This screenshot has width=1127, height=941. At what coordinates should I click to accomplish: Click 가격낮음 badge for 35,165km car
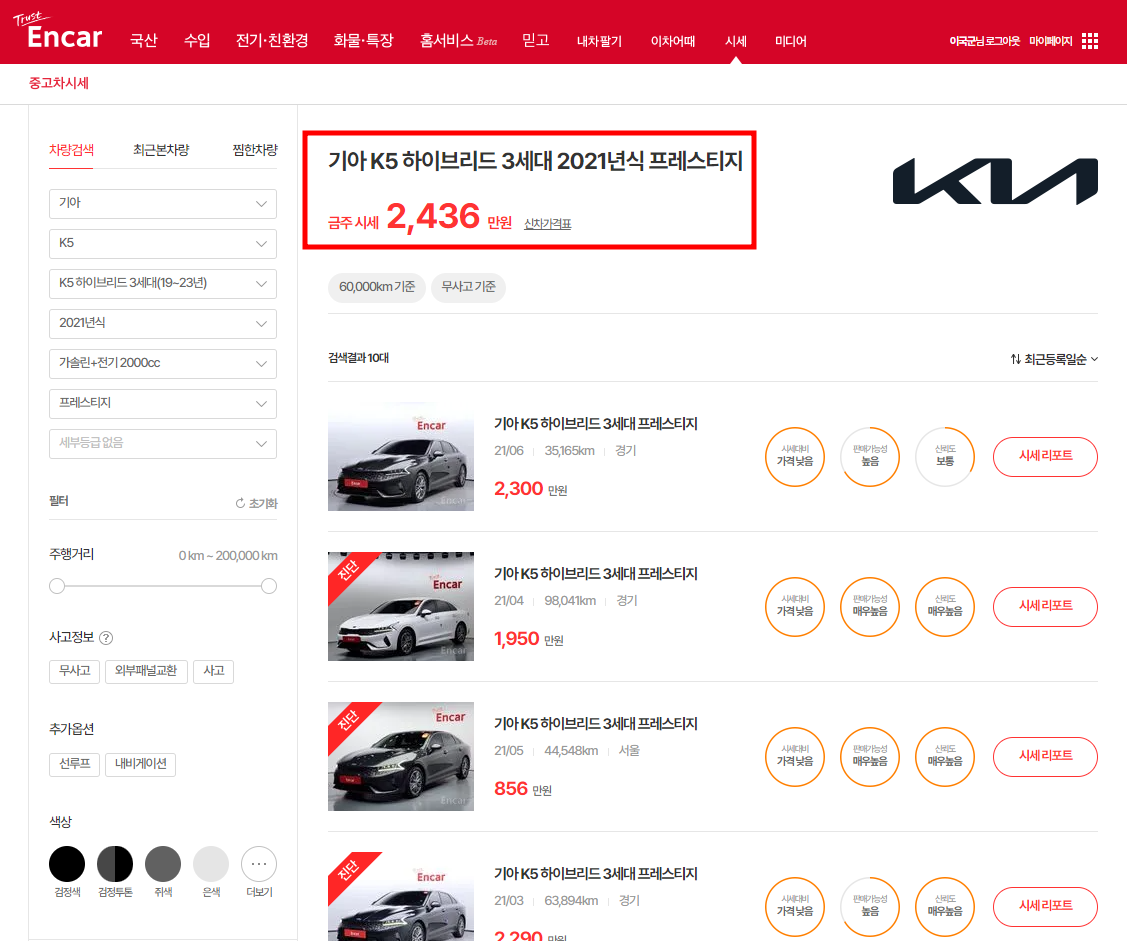pyautogui.click(x=795, y=457)
